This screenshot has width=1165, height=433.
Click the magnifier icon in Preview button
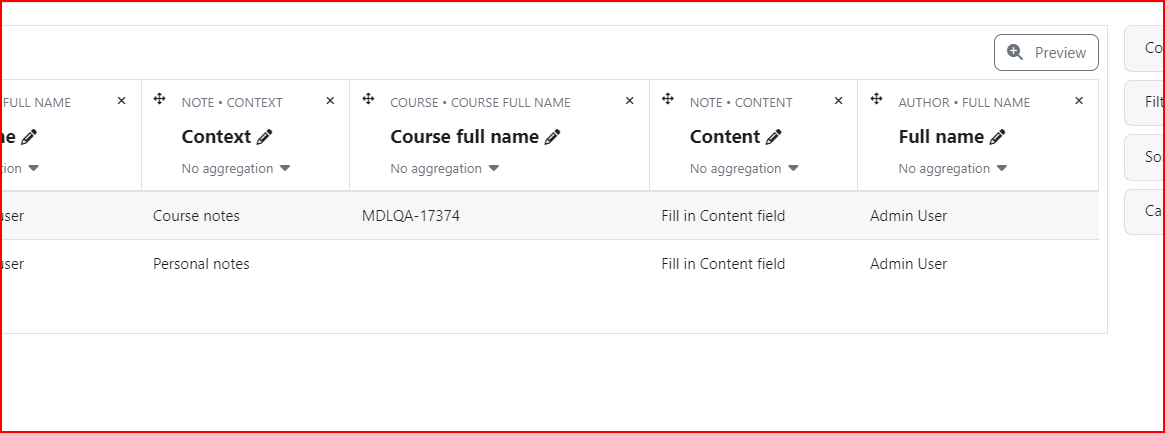1015,52
